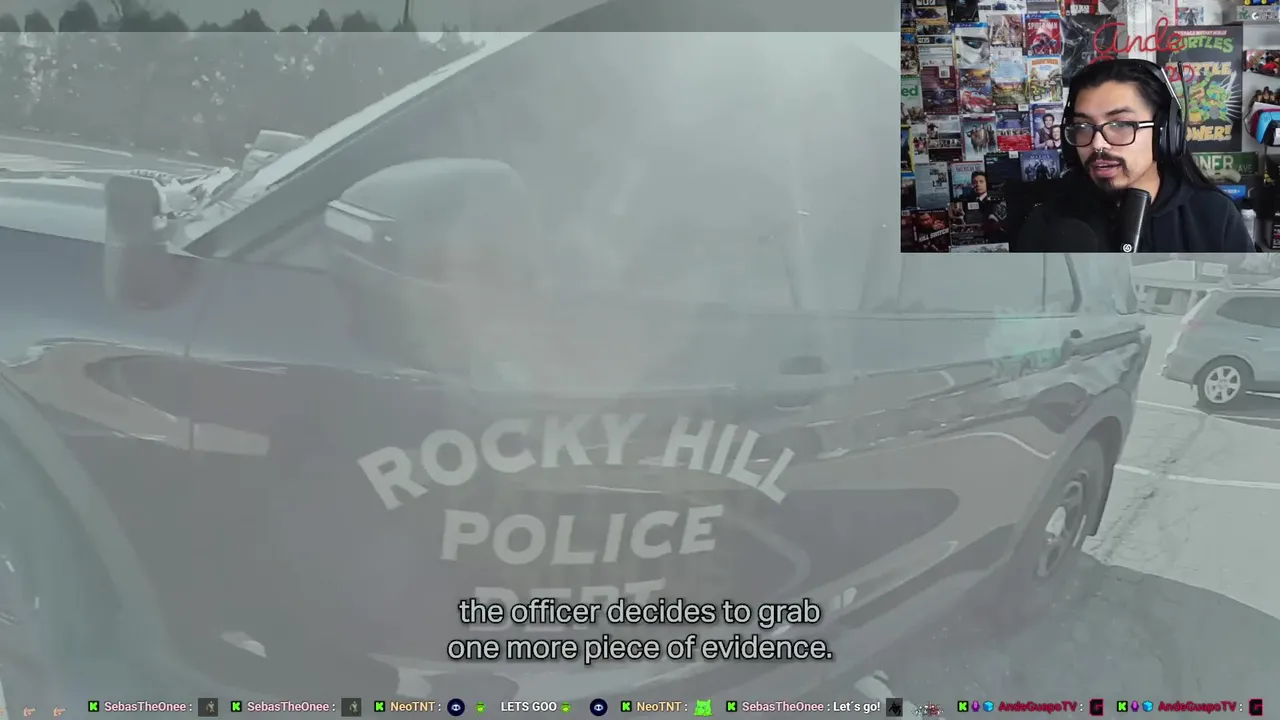Screen dimensions: 1280x720
Task: Click the streamer webcam overlay
Action: coord(1090,126)
